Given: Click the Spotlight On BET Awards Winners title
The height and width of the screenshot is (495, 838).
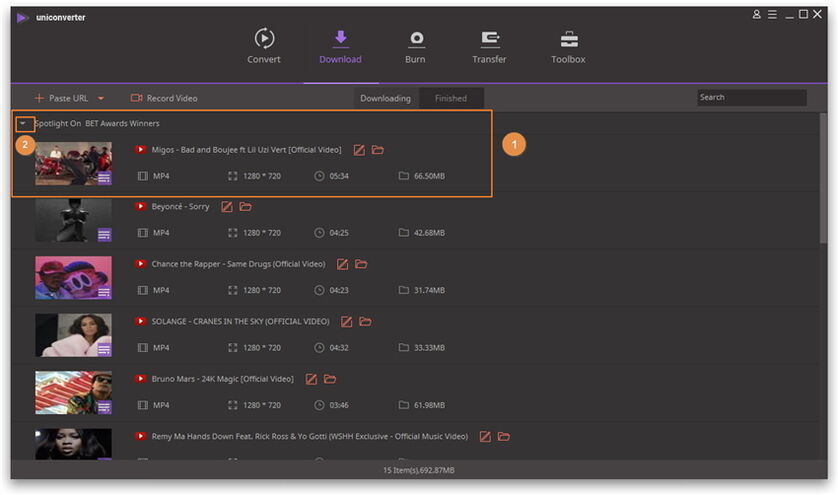Looking at the screenshot, I should 97,123.
